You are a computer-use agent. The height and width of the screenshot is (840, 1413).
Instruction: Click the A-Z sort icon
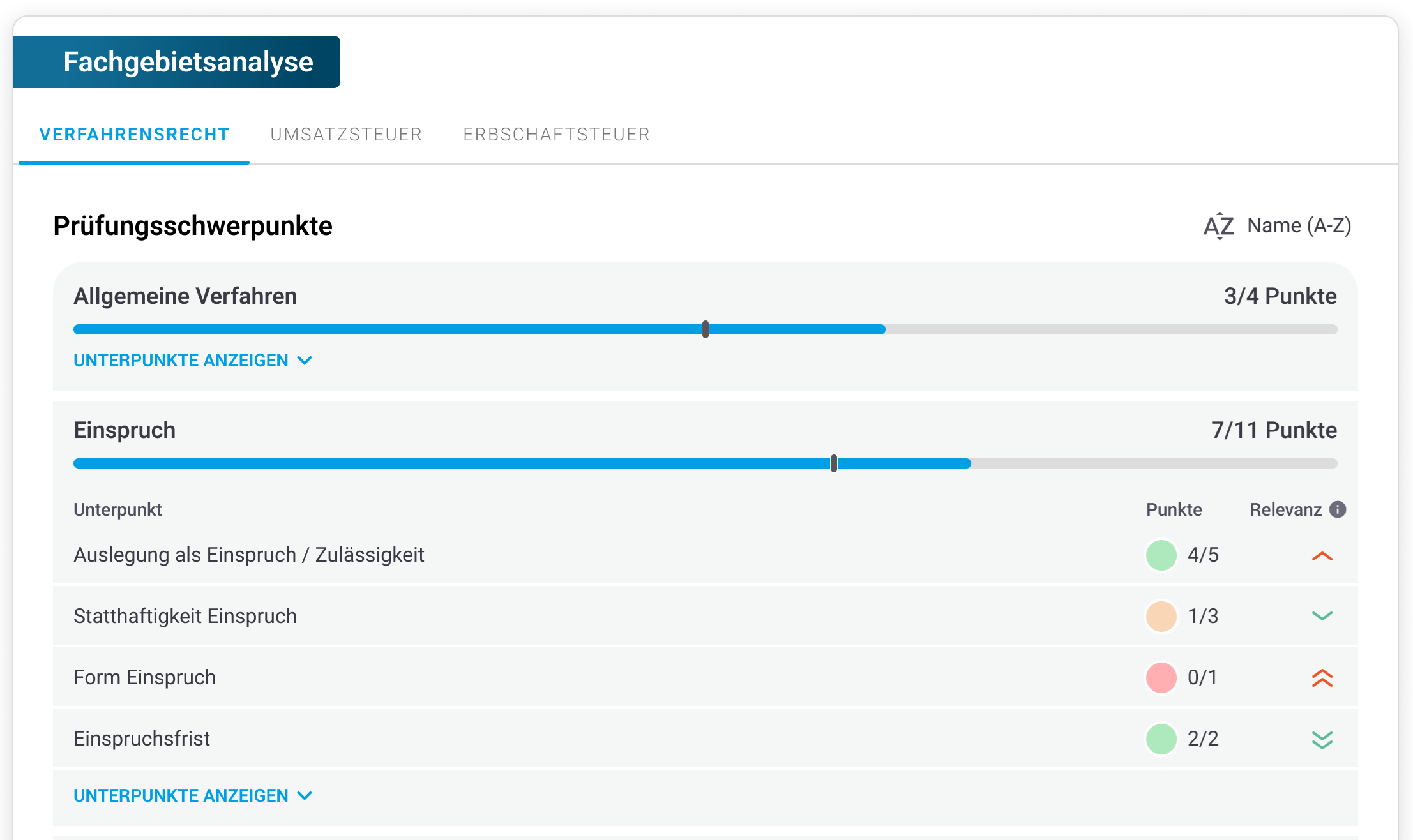1218,226
